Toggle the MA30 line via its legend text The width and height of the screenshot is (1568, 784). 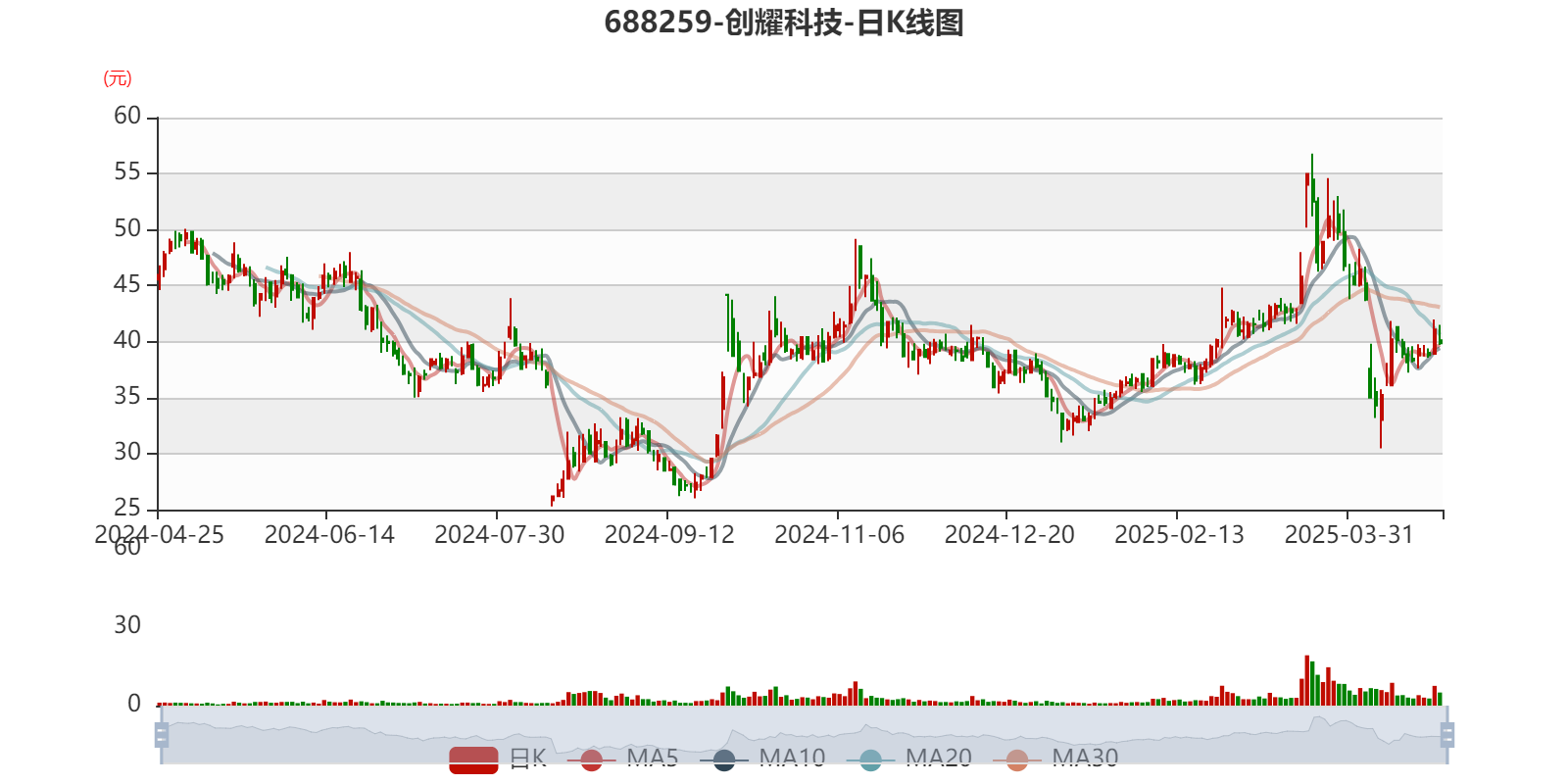pos(1085,759)
